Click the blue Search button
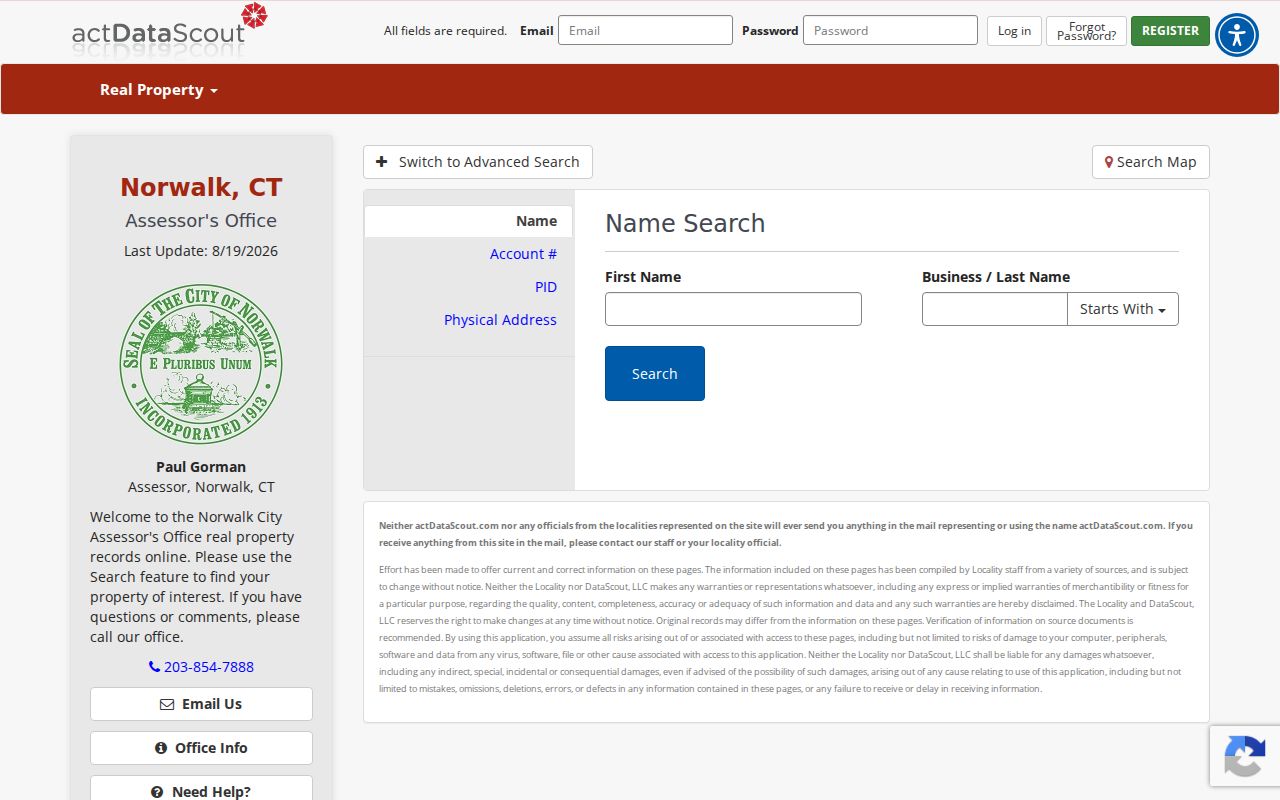 [x=655, y=373]
